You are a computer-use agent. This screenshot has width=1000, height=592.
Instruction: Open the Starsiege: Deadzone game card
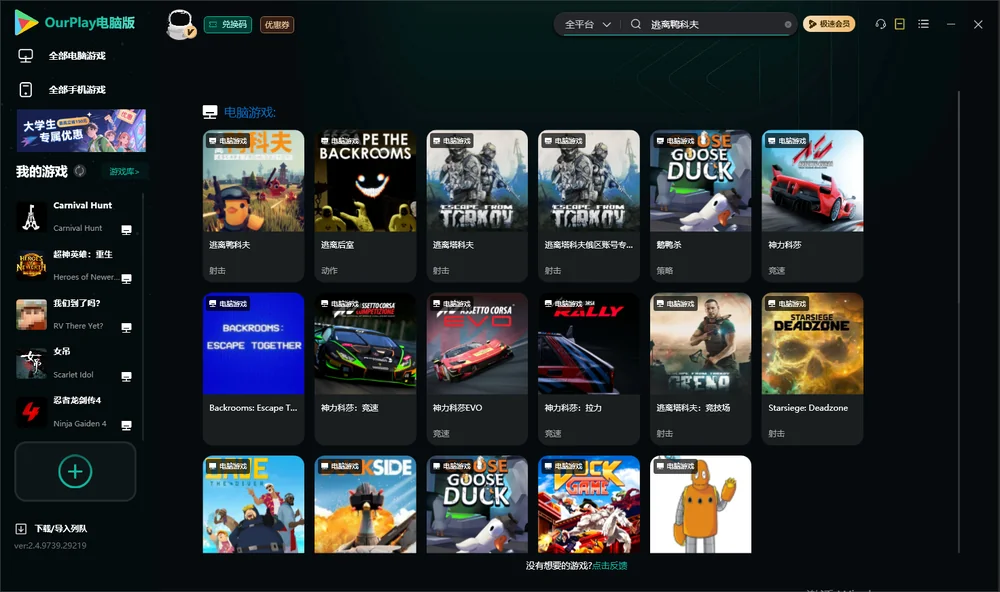pyautogui.click(x=812, y=369)
